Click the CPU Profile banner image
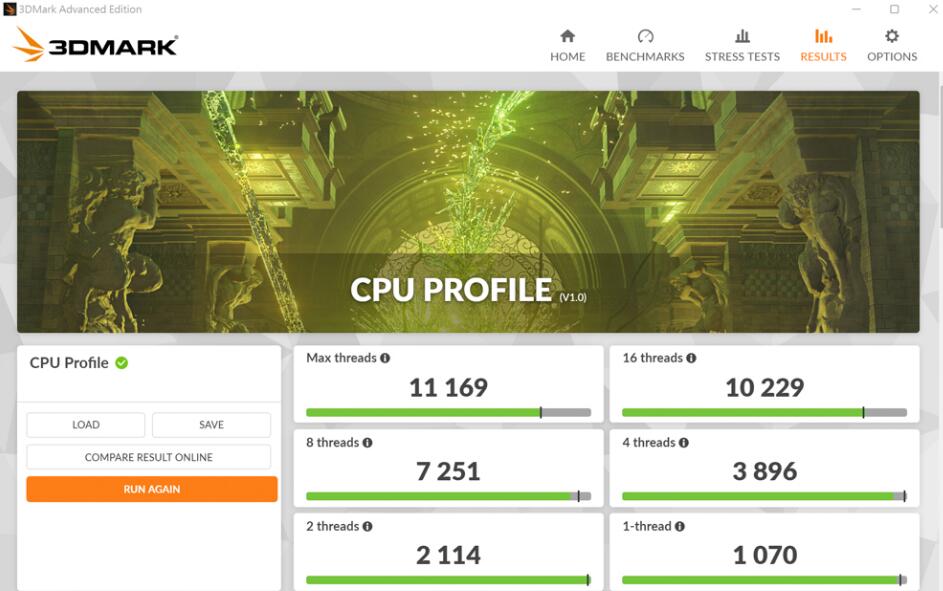The height and width of the screenshot is (591, 943). pos(468,212)
